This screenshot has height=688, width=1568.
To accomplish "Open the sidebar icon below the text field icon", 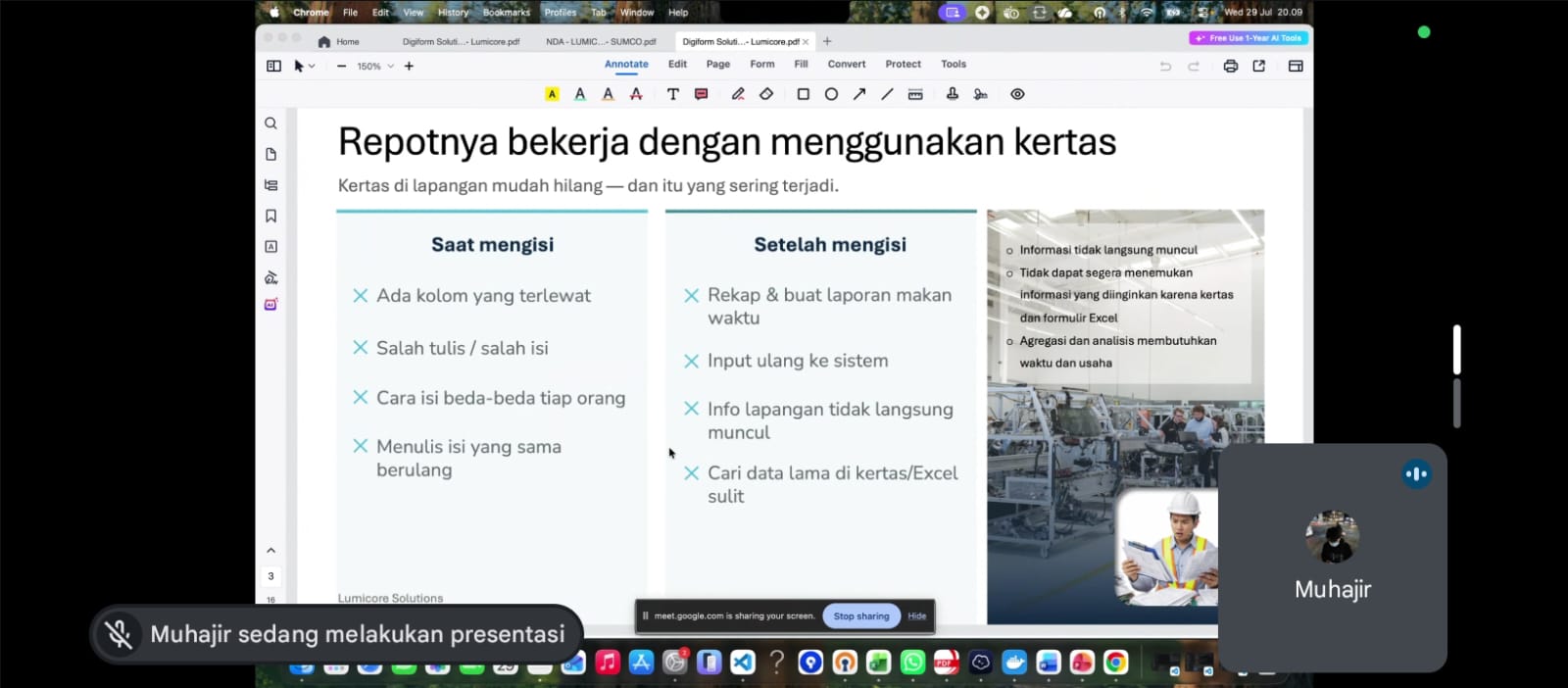I will pos(270,277).
